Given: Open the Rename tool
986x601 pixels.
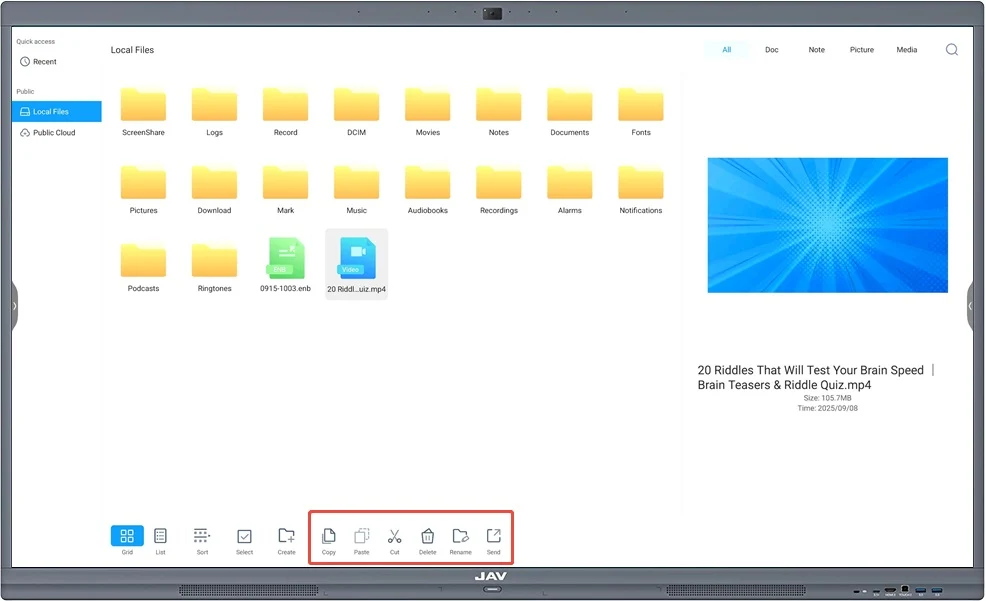Looking at the screenshot, I should click(460, 535).
